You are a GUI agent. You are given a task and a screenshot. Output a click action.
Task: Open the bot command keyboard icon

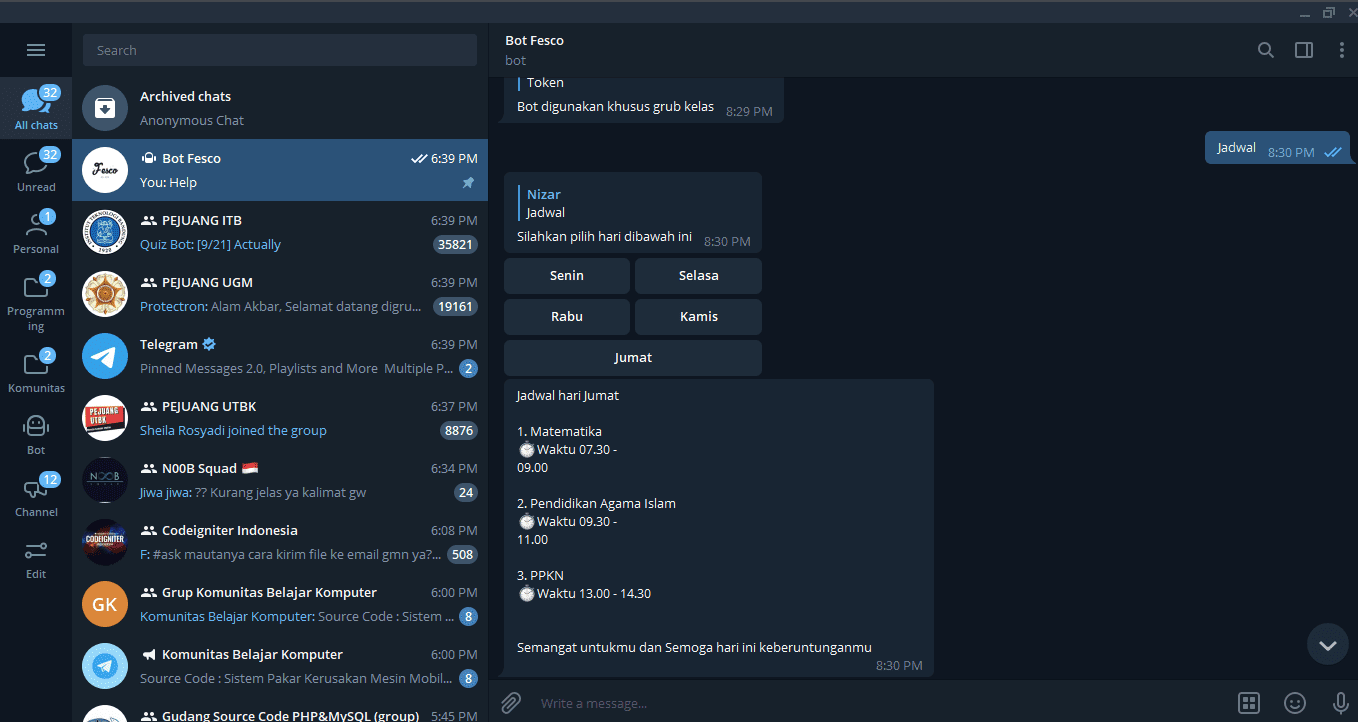click(1249, 703)
